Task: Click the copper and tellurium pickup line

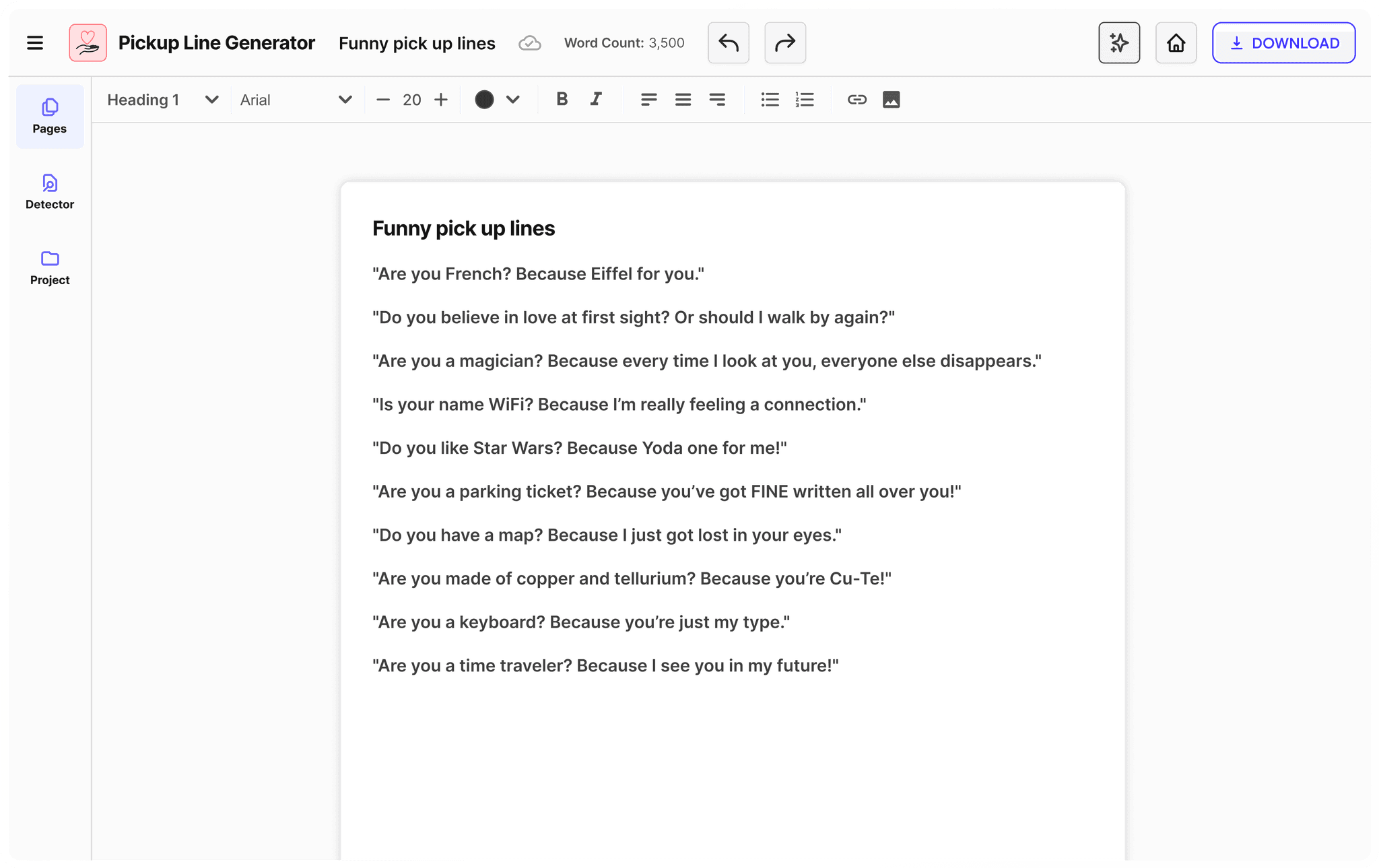Action: (632, 578)
